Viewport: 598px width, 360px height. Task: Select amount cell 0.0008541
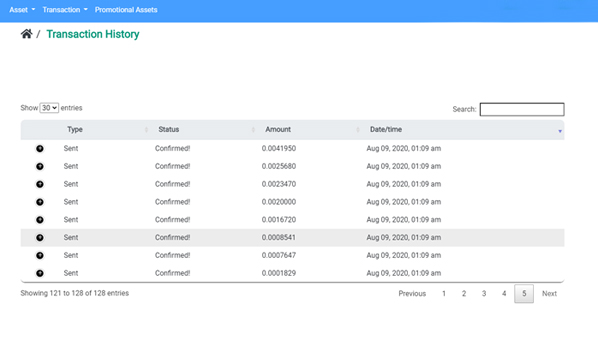coord(279,238)
